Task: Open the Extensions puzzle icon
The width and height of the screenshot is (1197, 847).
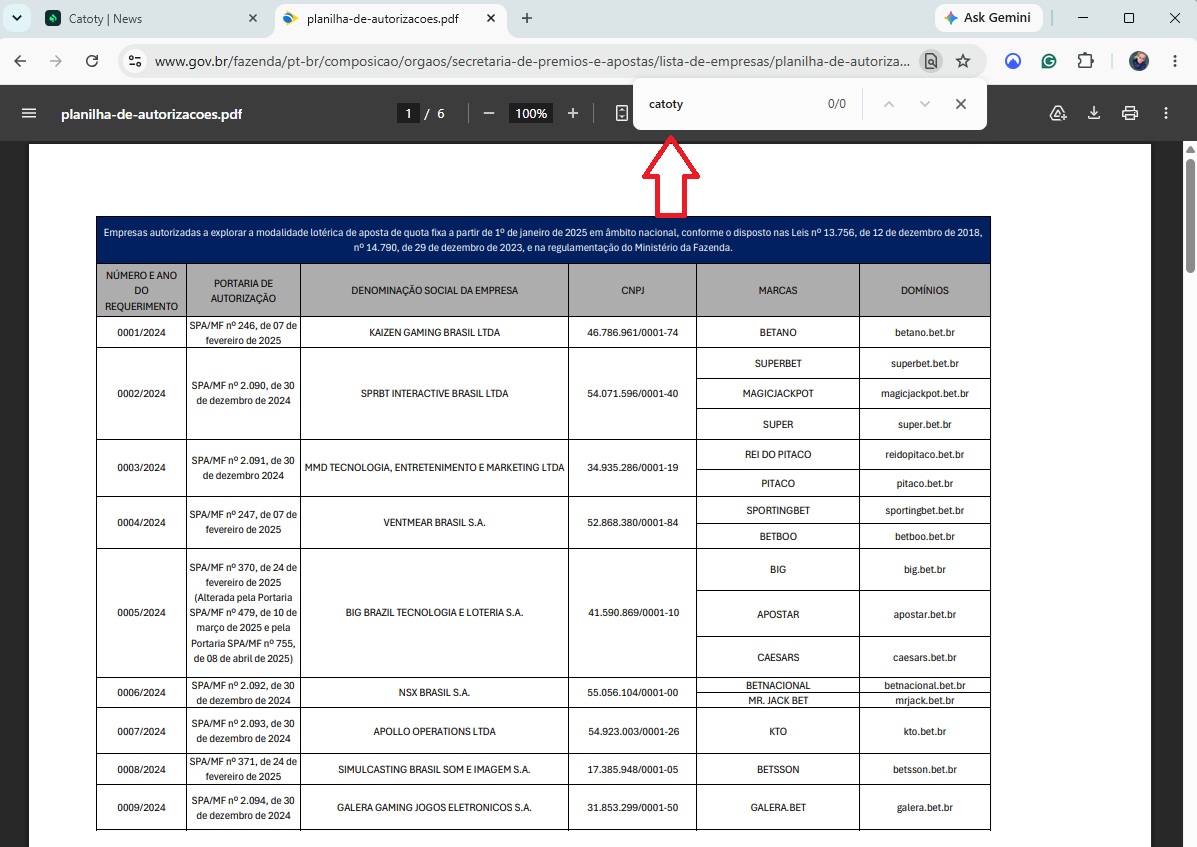Action: point(1086,61)
